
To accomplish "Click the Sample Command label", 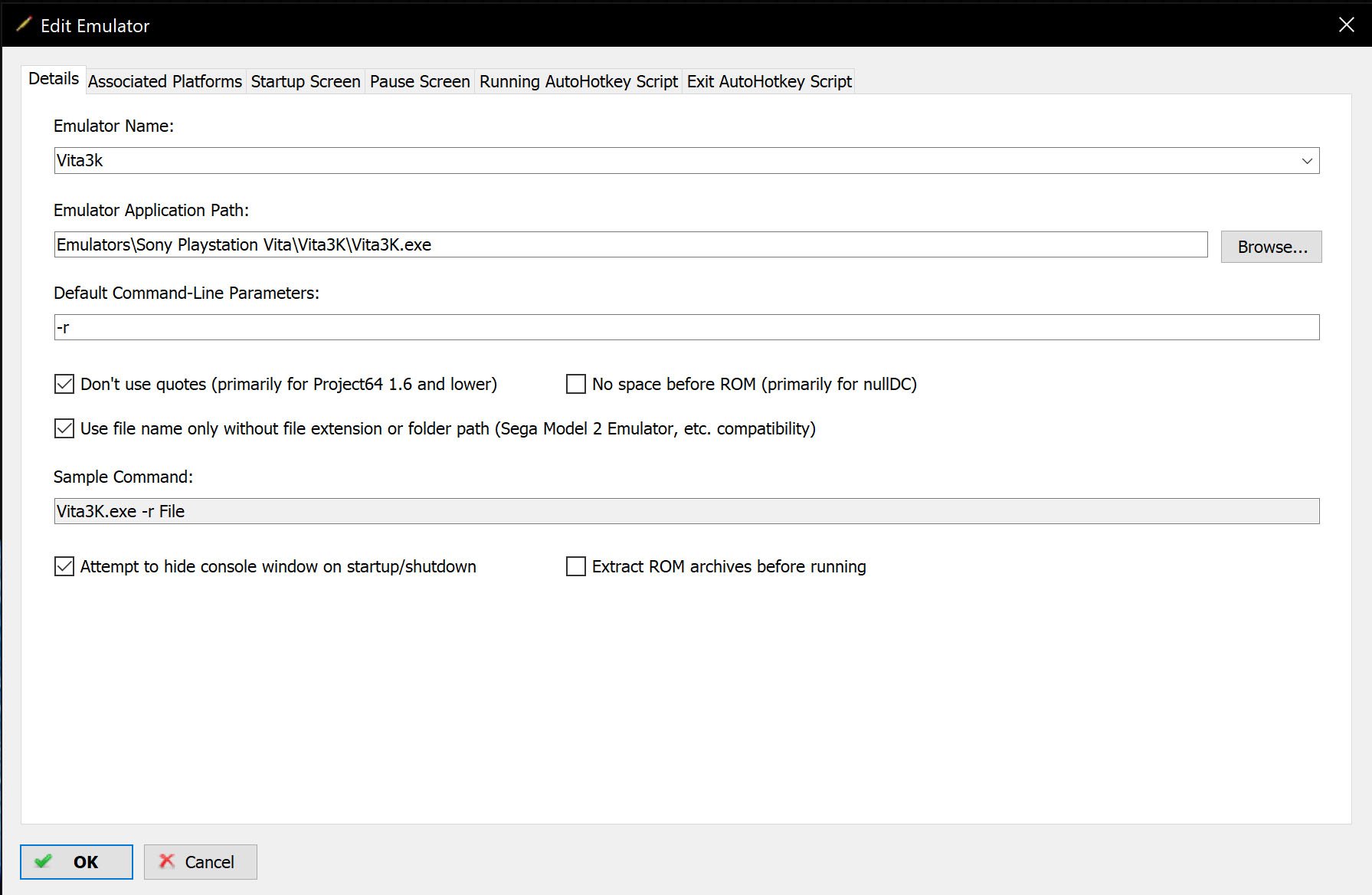I will (x=123, y=477).
